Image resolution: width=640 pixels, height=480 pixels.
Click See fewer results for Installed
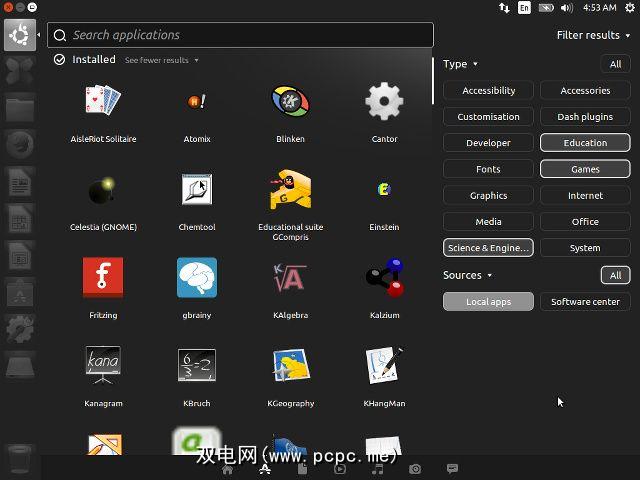[x=161, y=60]
